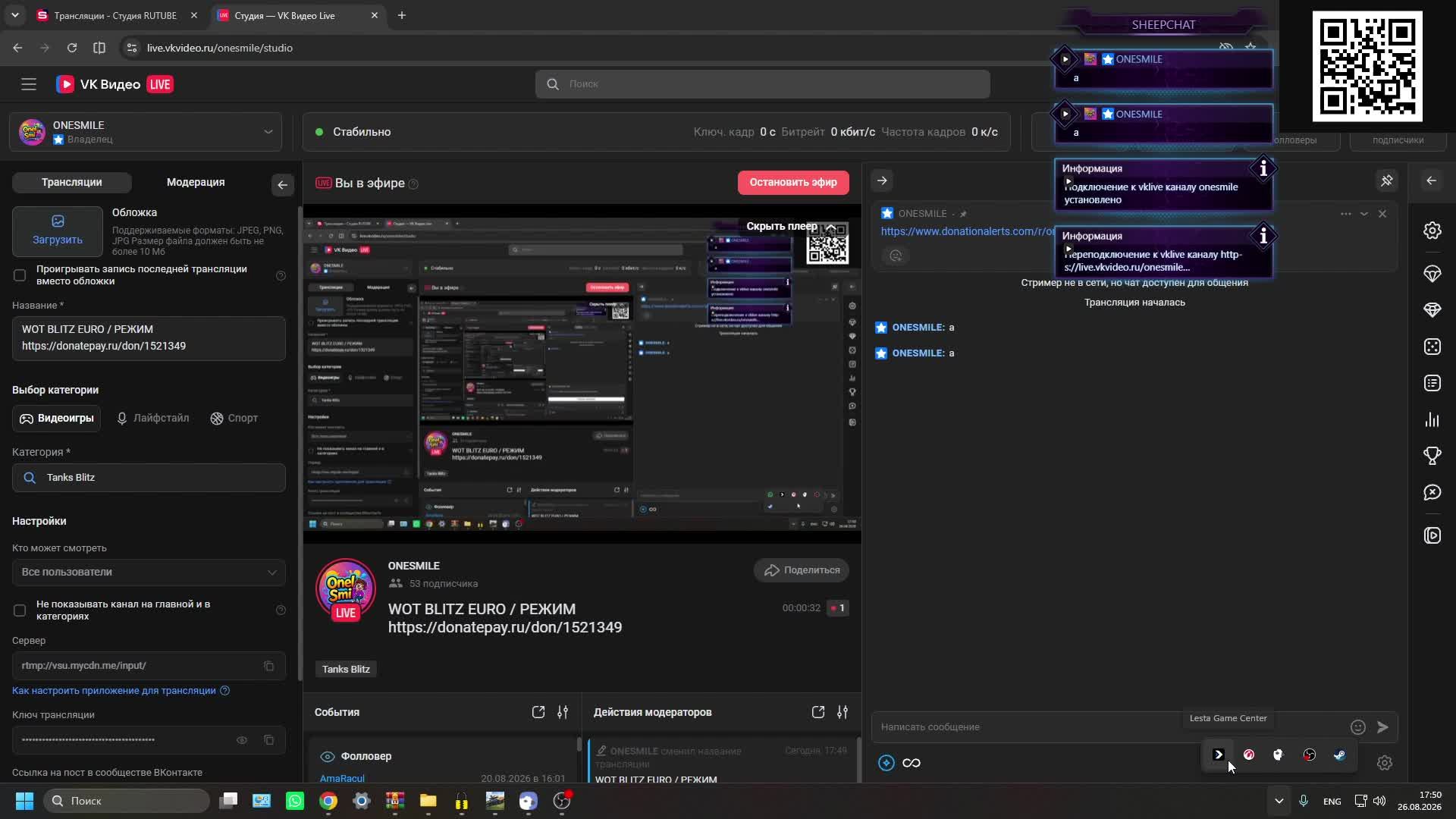This screenshot has width=1456, height=819.
Task: Open the donationalerts.com link in pinned message
Action: [968, 231]
